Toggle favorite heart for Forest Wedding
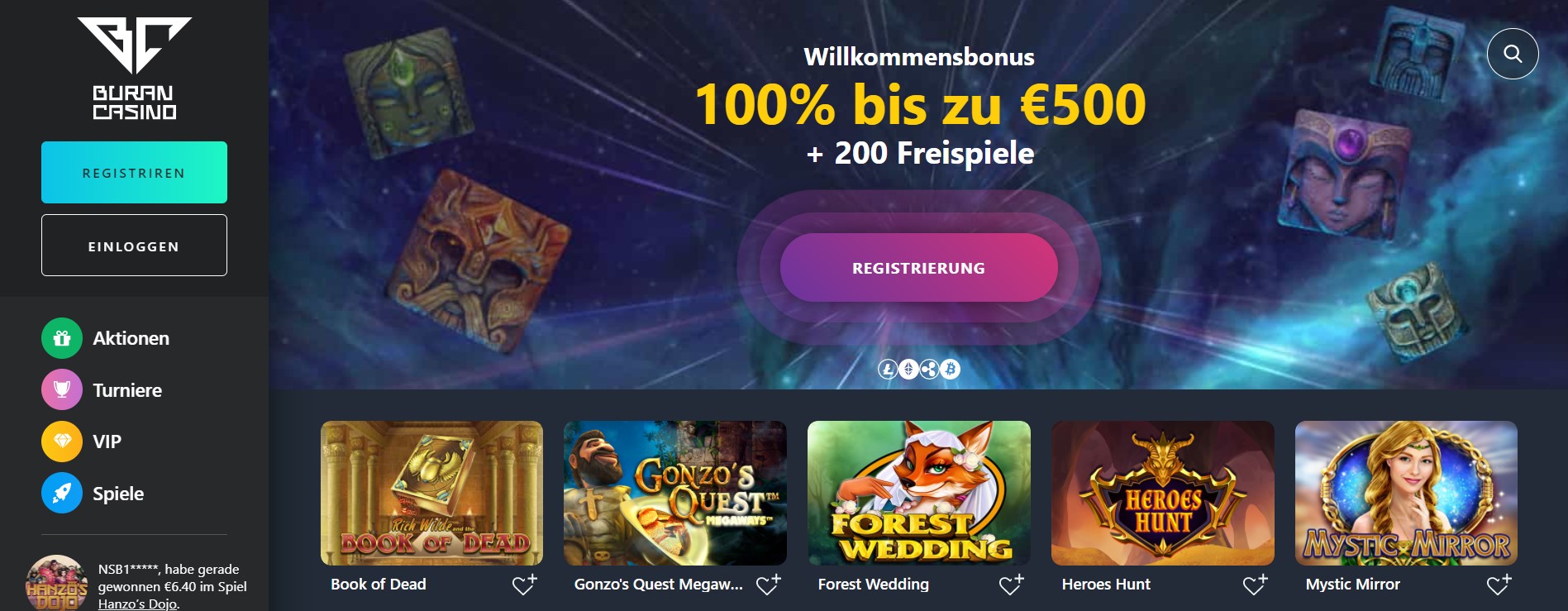 tap(1011, 585)
